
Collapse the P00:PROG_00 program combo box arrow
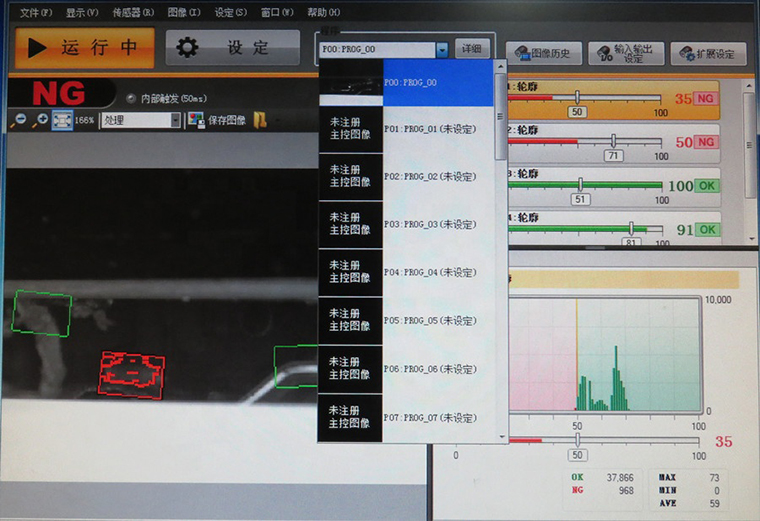tap(442, 49)
